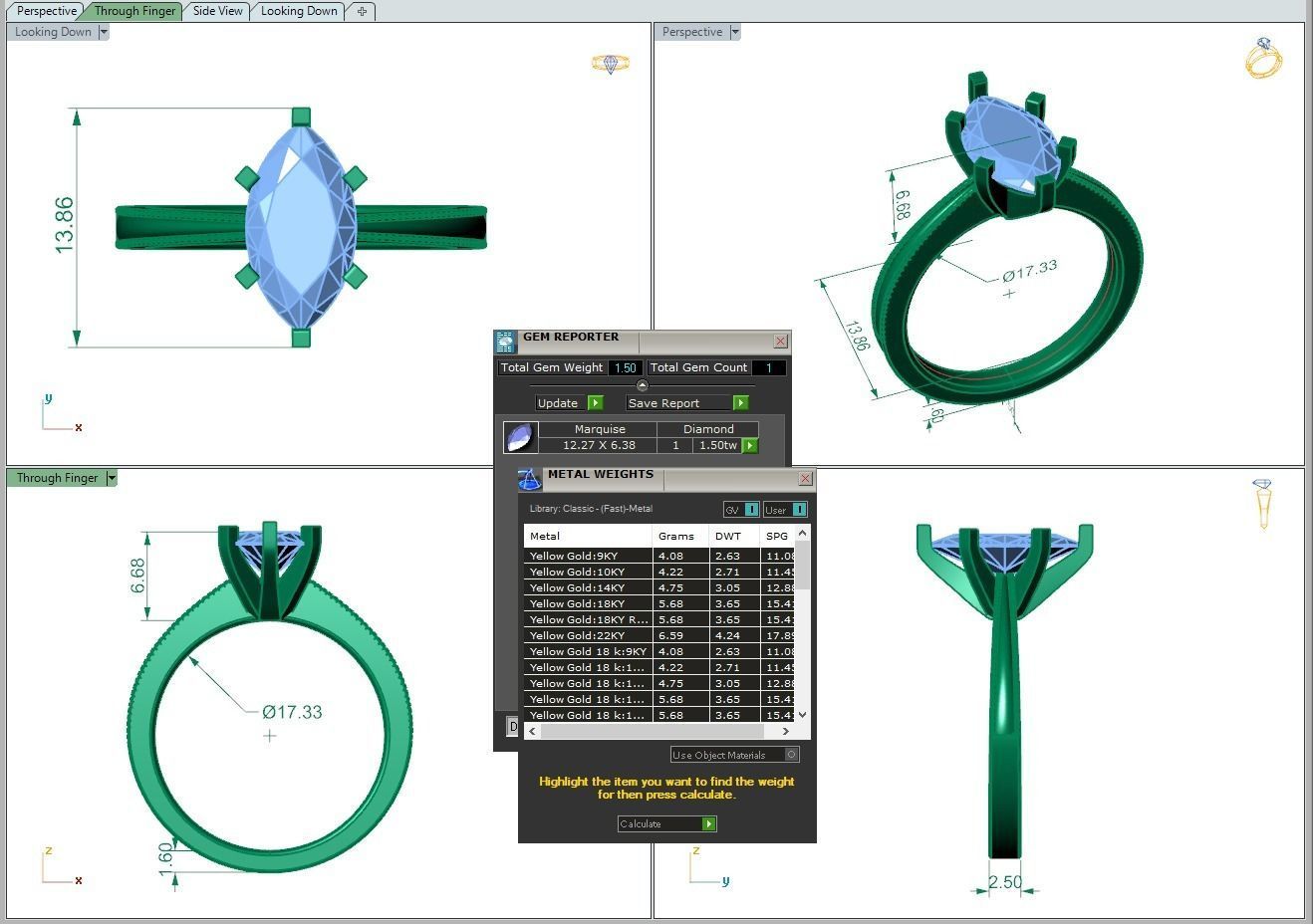Click the Side View ring thumbnail icon
This screenshot has height=924, width=1313.
(1263, 504)
